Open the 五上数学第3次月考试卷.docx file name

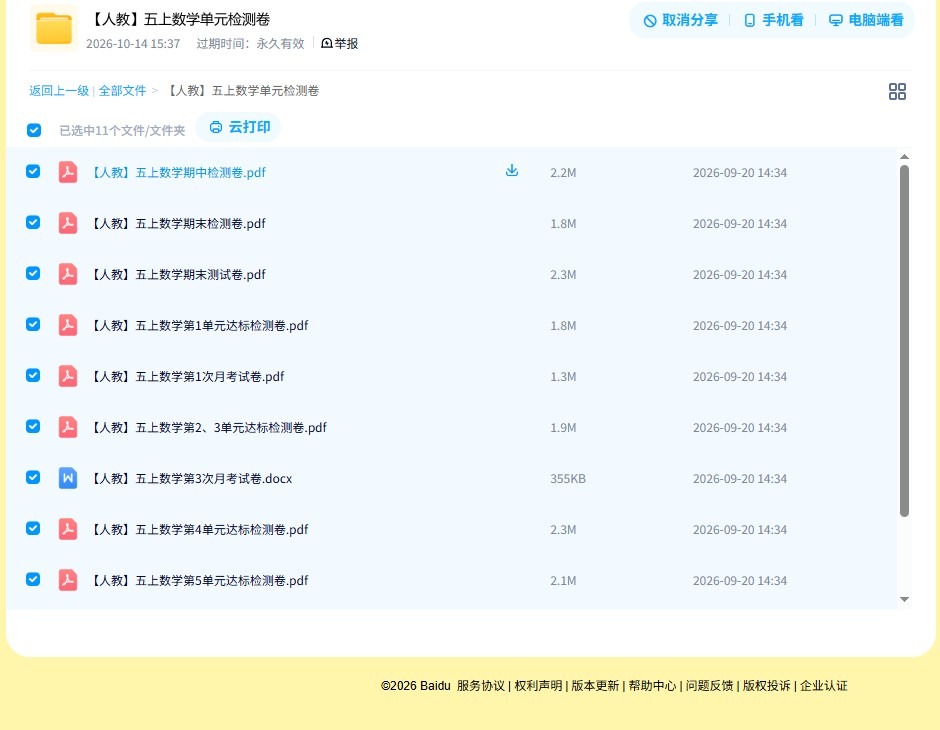point(191,478)
